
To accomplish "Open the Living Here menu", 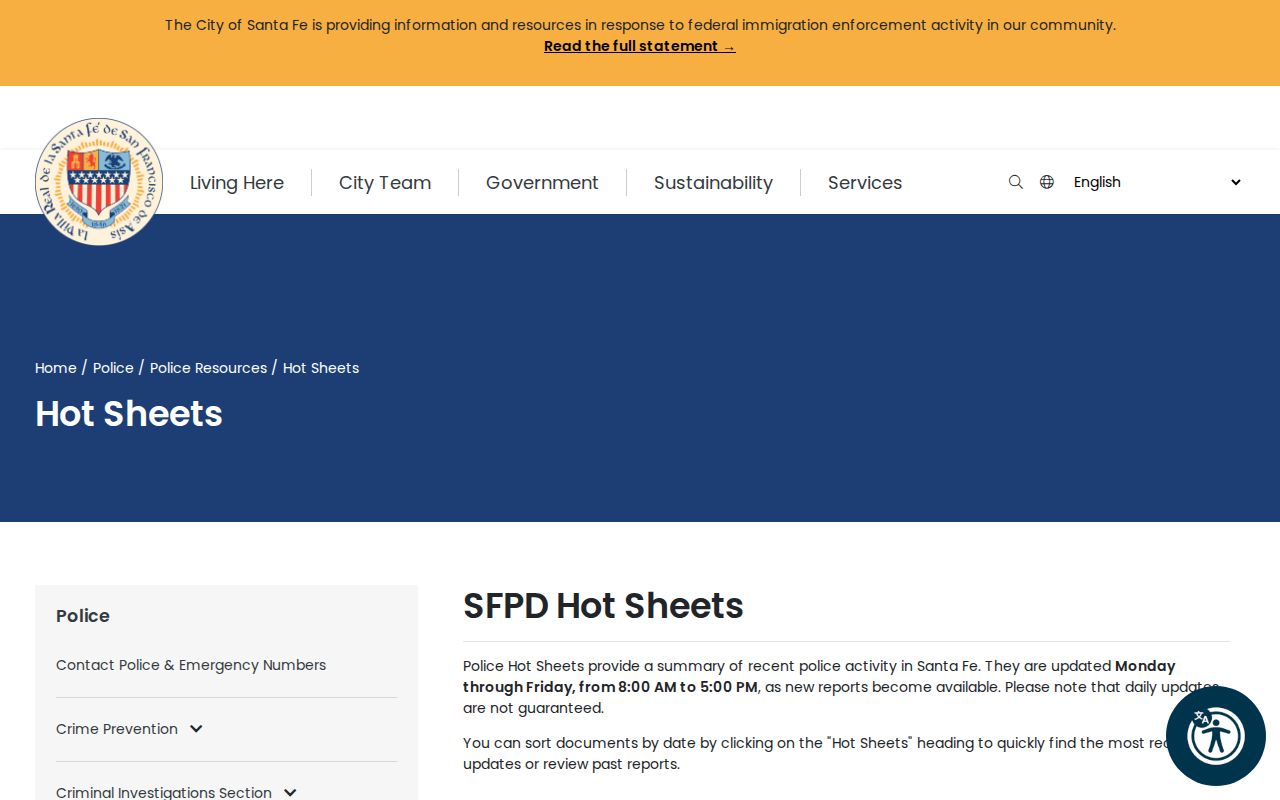I will tap(237, 183).
